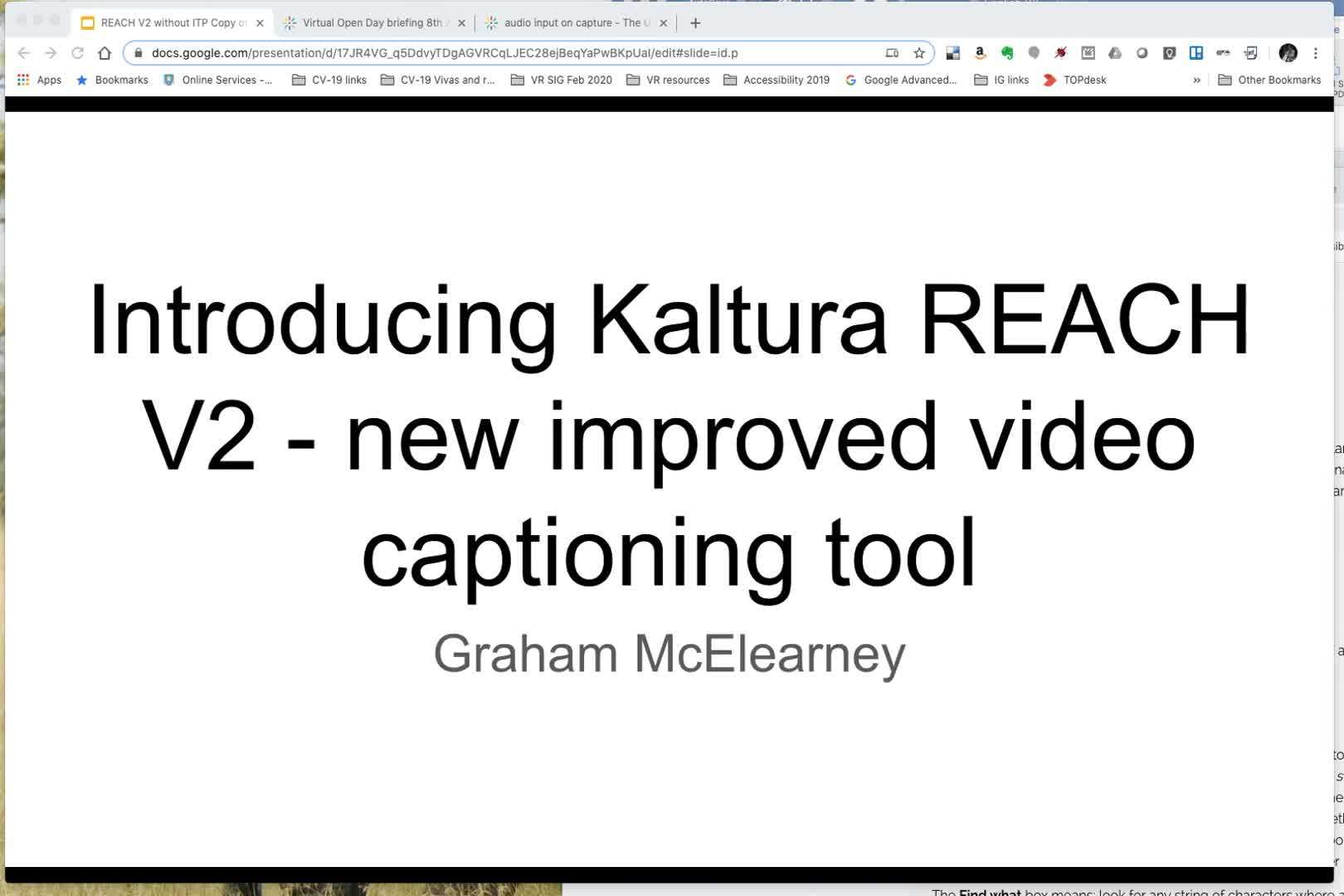The width and height of the screenshot is (1344, 896).
Task: Open Chrome three-dot menu
Action: (x=1316, y=53)
